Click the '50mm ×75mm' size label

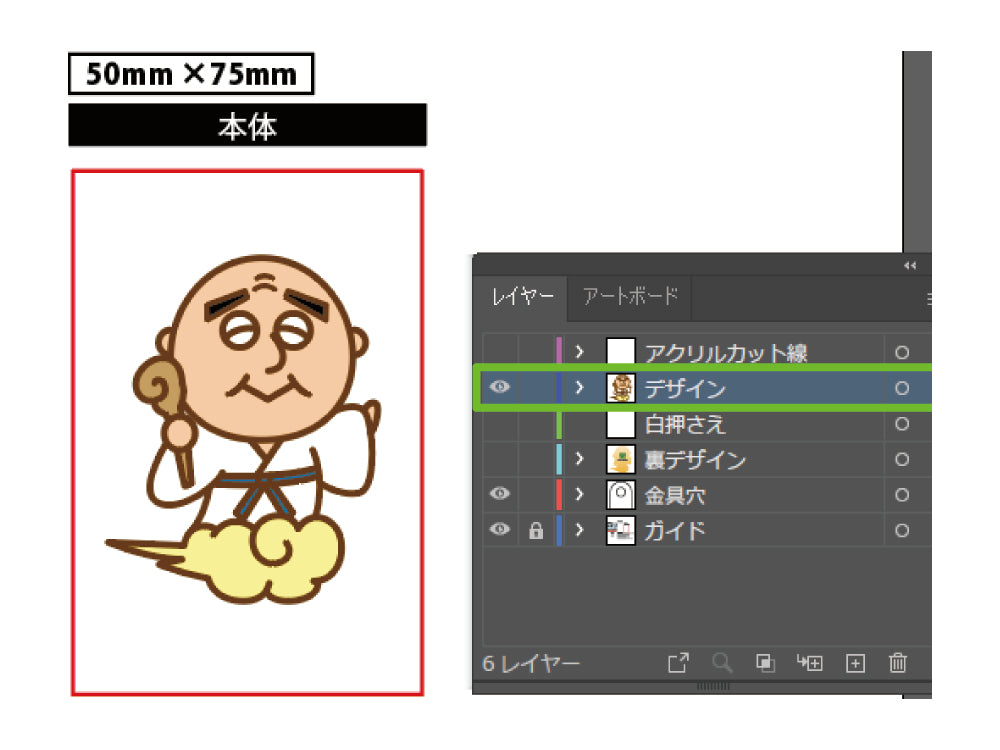191,74
